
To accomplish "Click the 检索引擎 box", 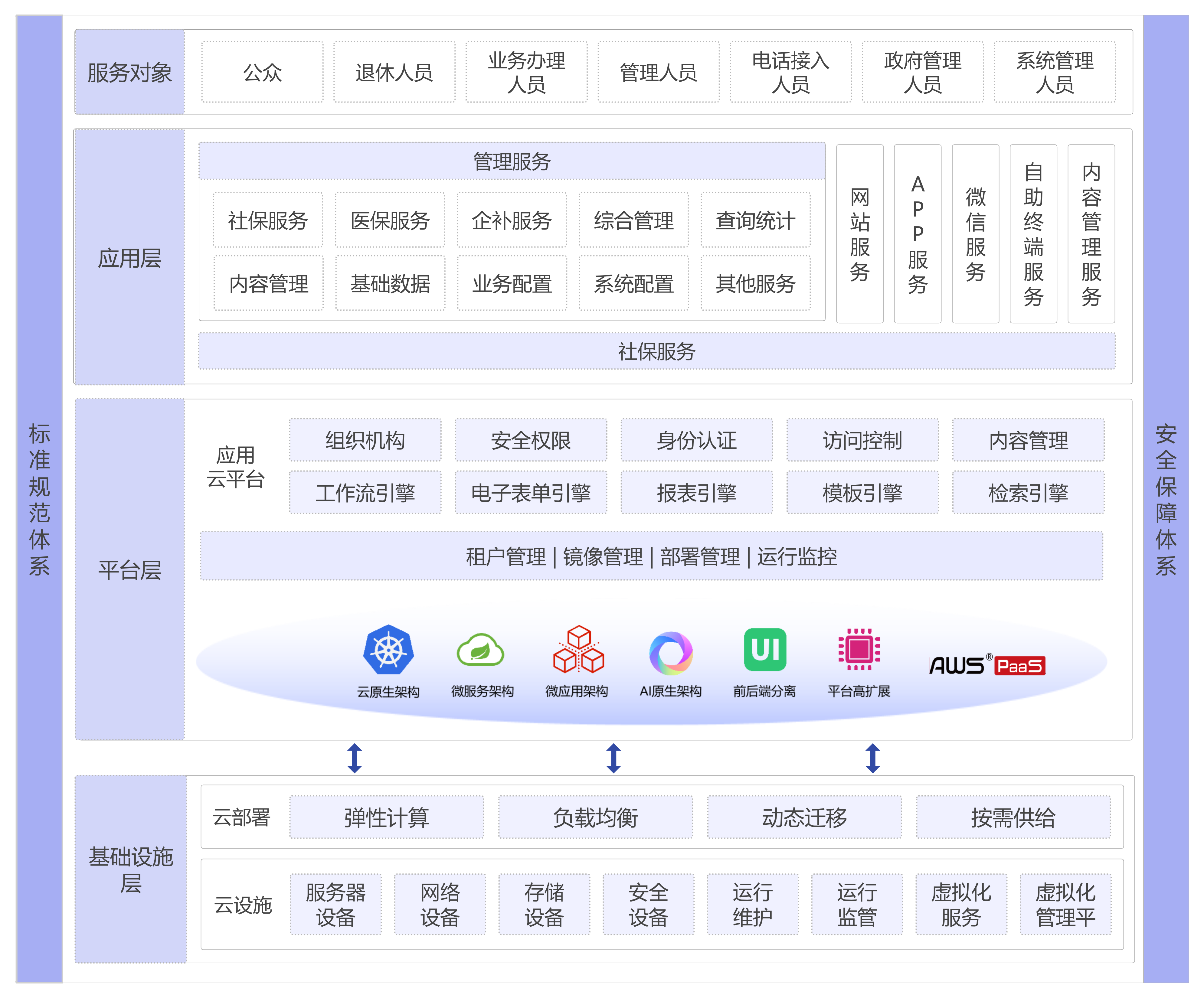I will 1029,492.
